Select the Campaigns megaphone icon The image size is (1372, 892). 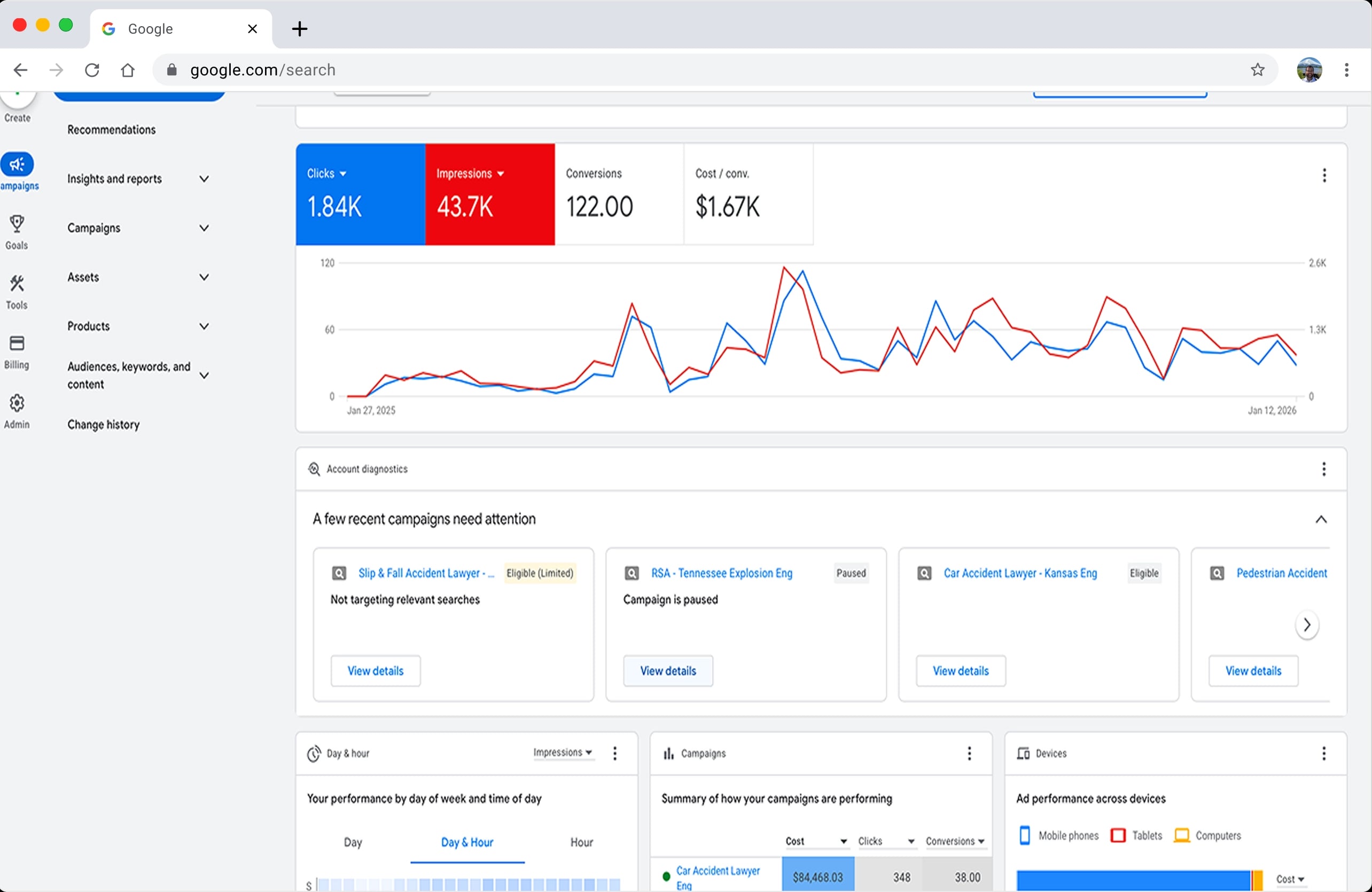point(17,164)
